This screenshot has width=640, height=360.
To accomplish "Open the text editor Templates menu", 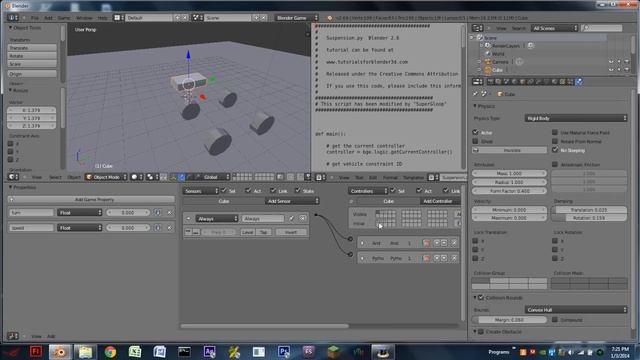I will tap(413, 178).
